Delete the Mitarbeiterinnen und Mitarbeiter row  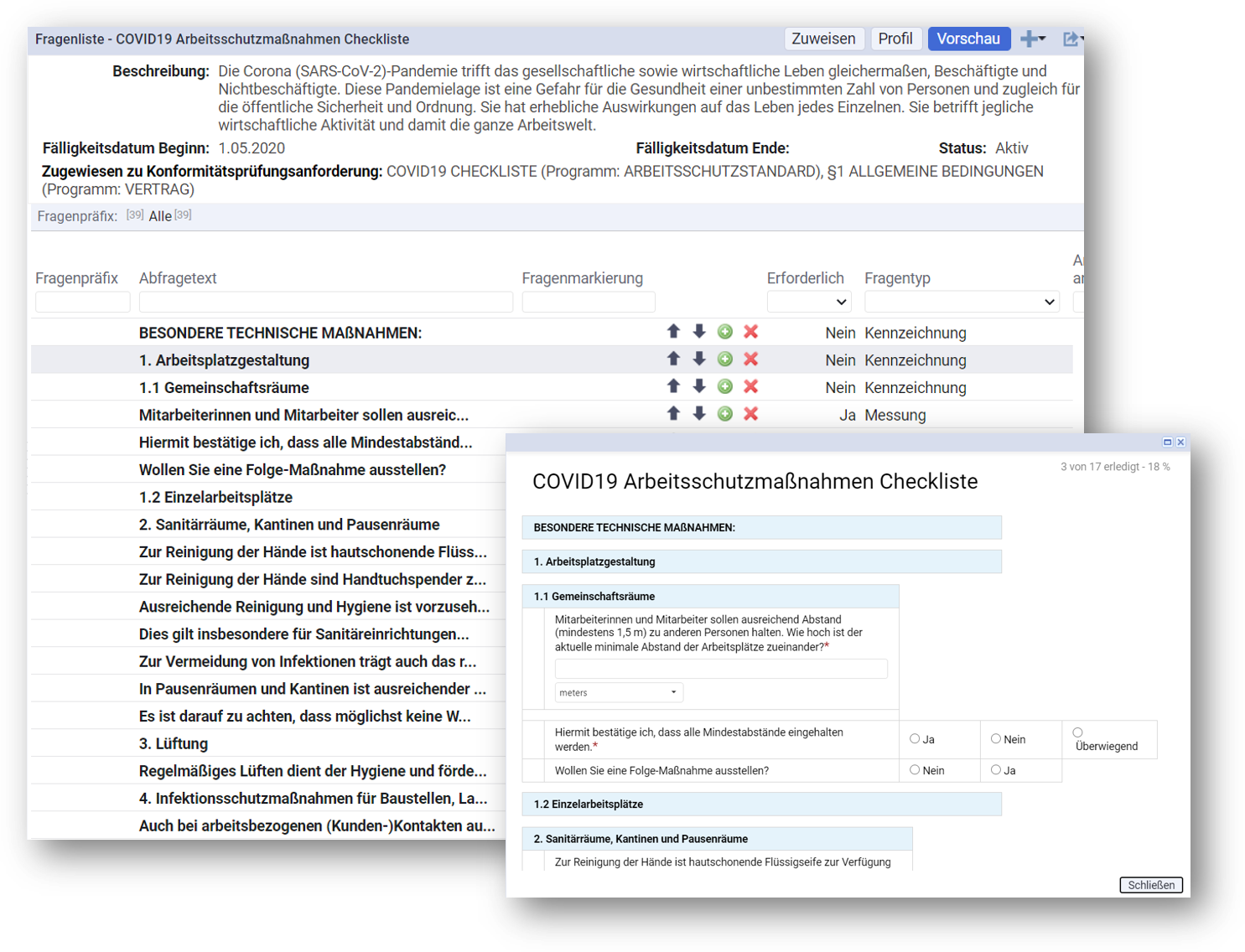751,414
